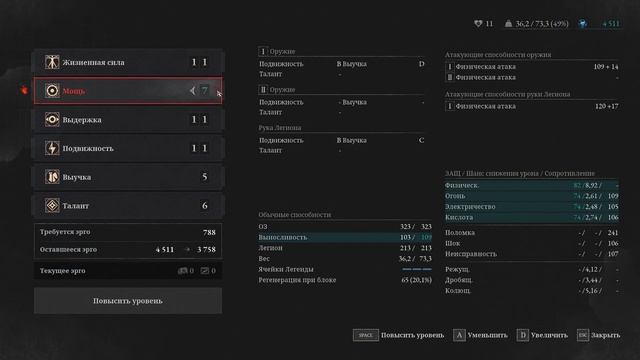Click the blue ergo icon at top
The height and width of the screenshot is (360, 640).
pos(583,24)
